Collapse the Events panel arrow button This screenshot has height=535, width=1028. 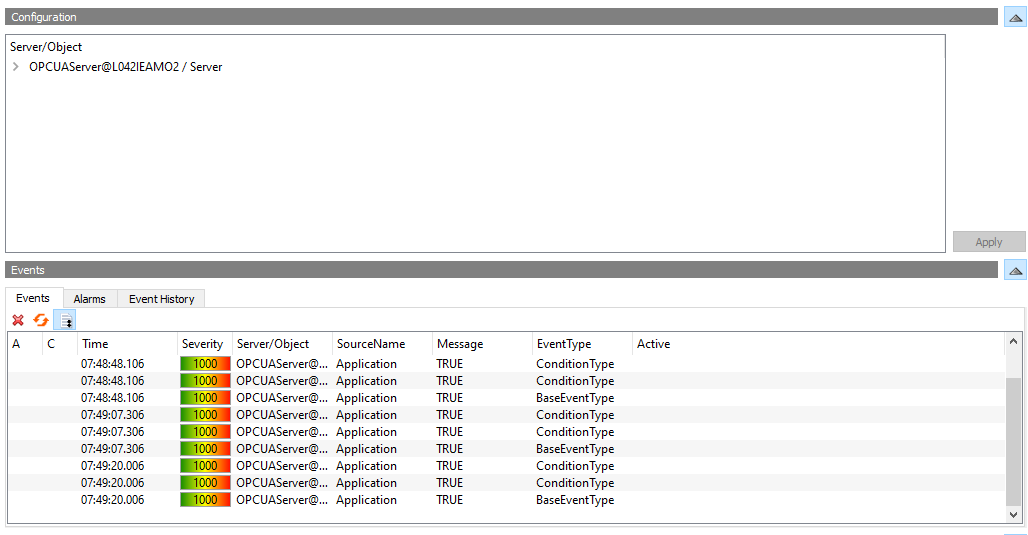point(1016,270)
